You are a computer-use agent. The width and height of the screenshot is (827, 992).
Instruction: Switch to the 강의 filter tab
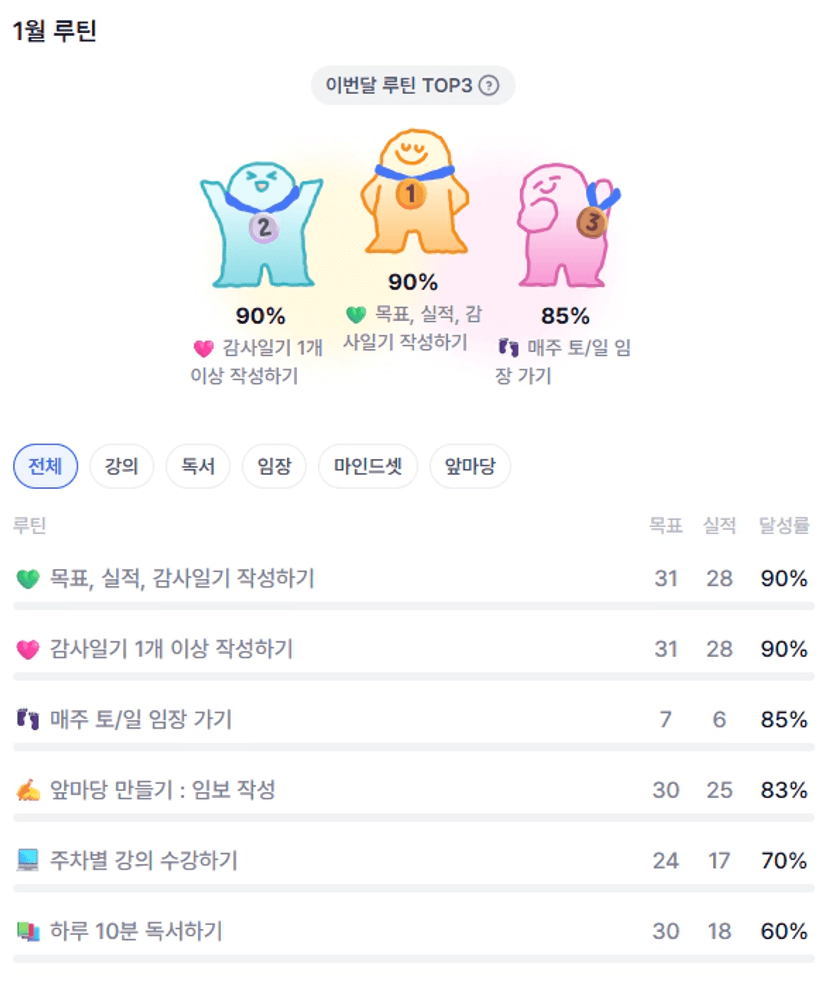click(121, 466)
